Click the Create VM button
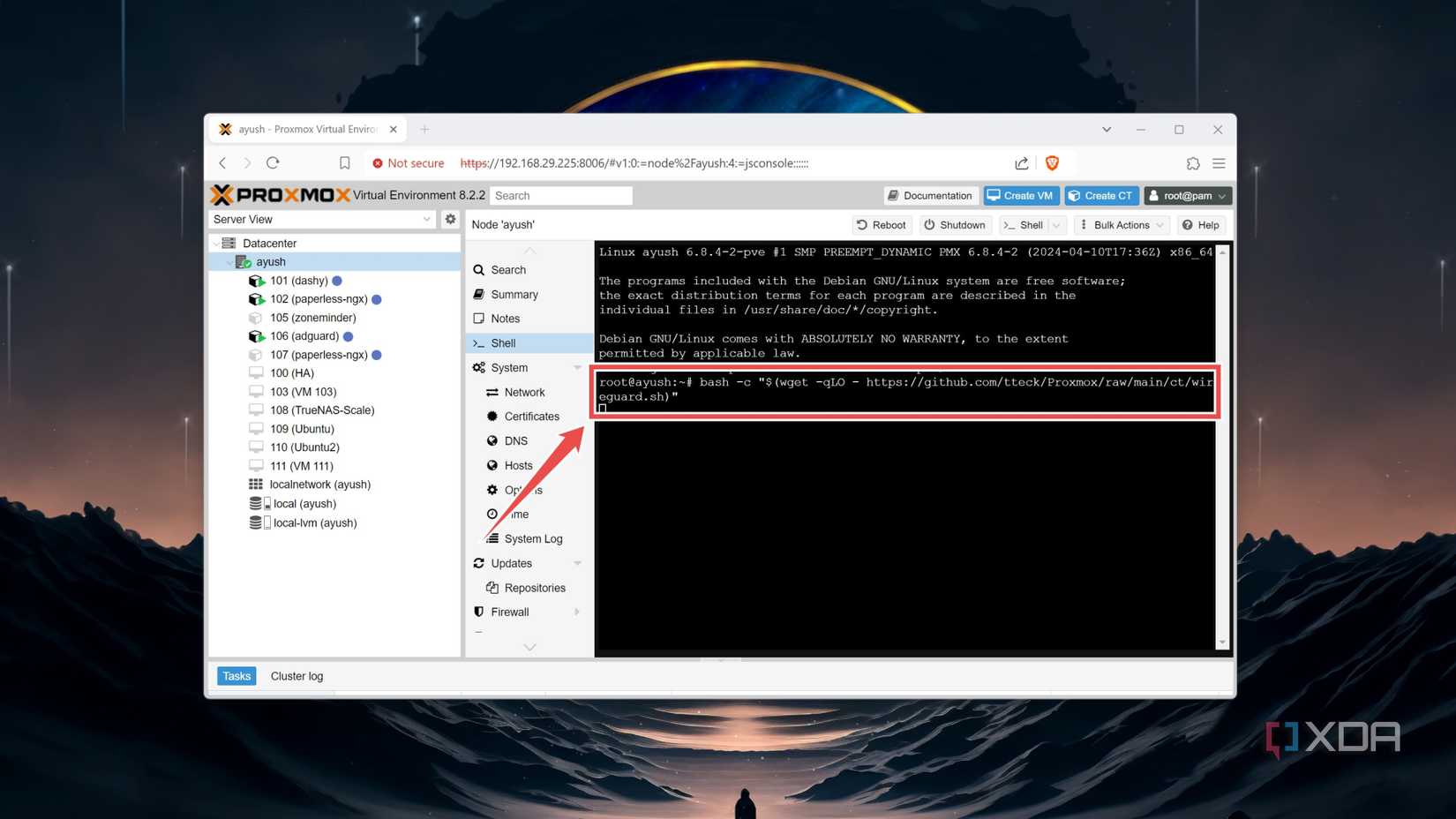1456x819 pixels. (1021, 196)
